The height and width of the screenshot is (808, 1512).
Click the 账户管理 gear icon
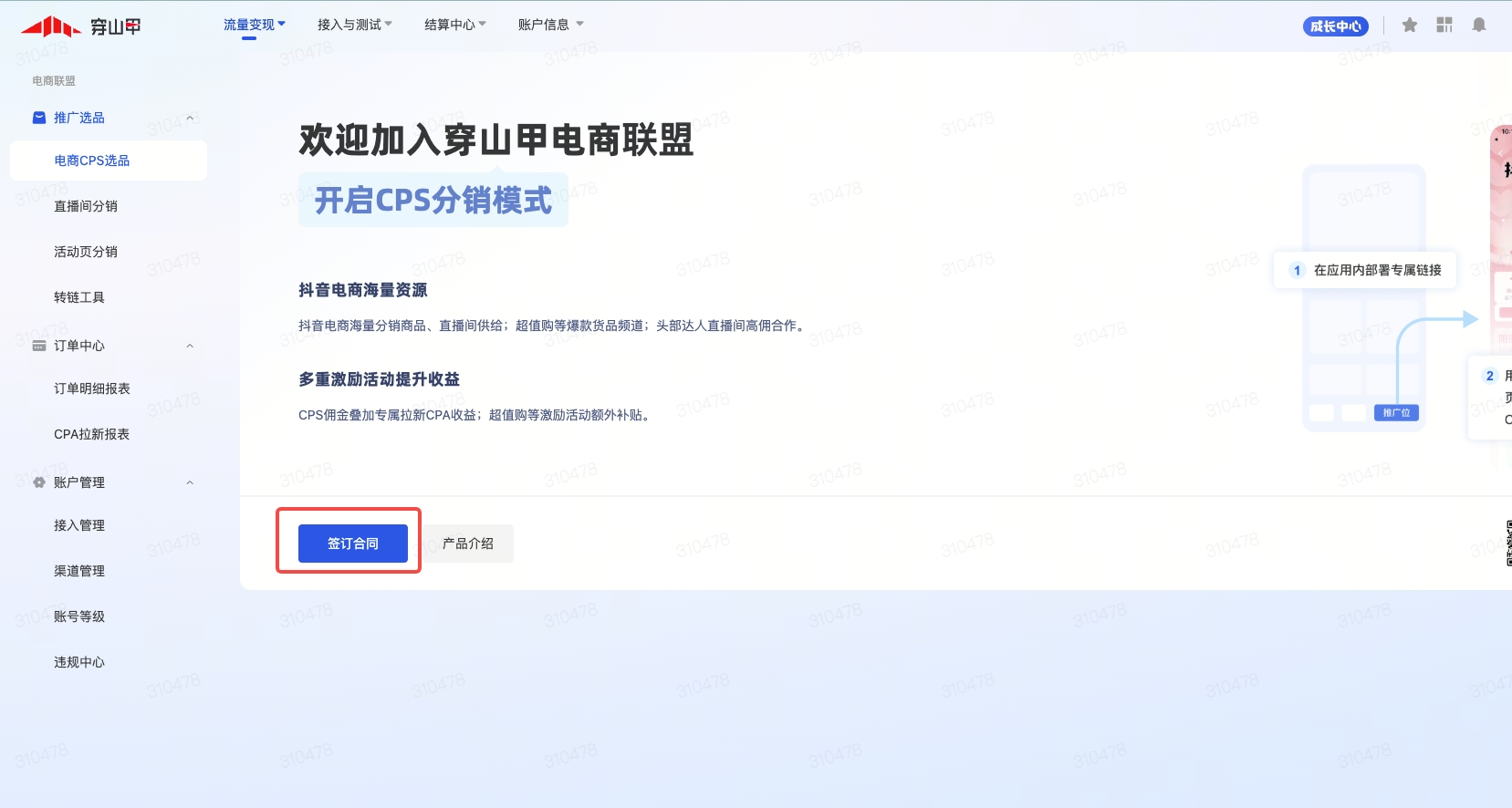(x=39, y=482)
